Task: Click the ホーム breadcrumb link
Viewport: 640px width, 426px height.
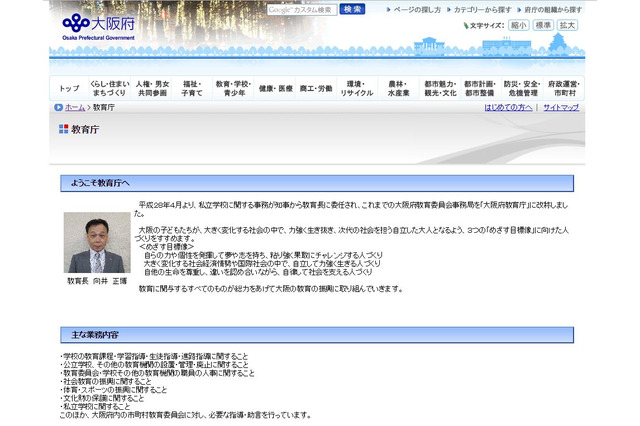Action: pos(74,107)
